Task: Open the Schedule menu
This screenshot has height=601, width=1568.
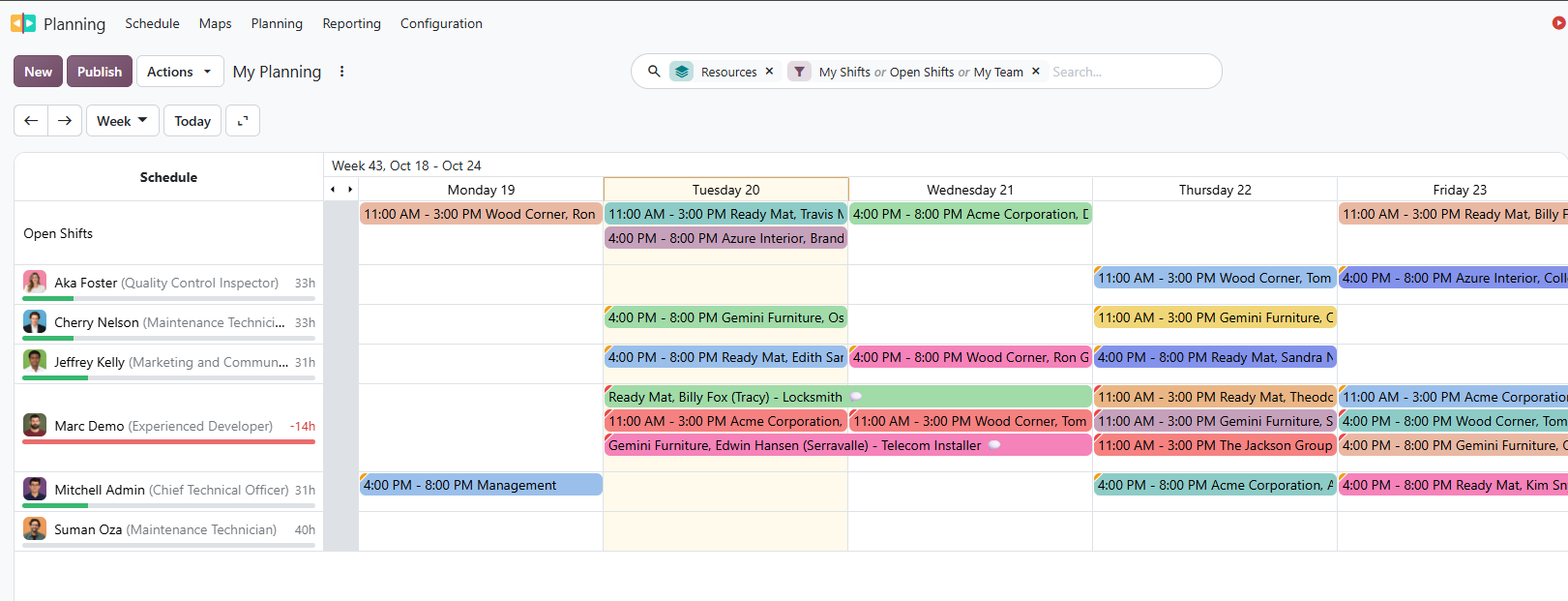Action: click(x=152, y=23)
